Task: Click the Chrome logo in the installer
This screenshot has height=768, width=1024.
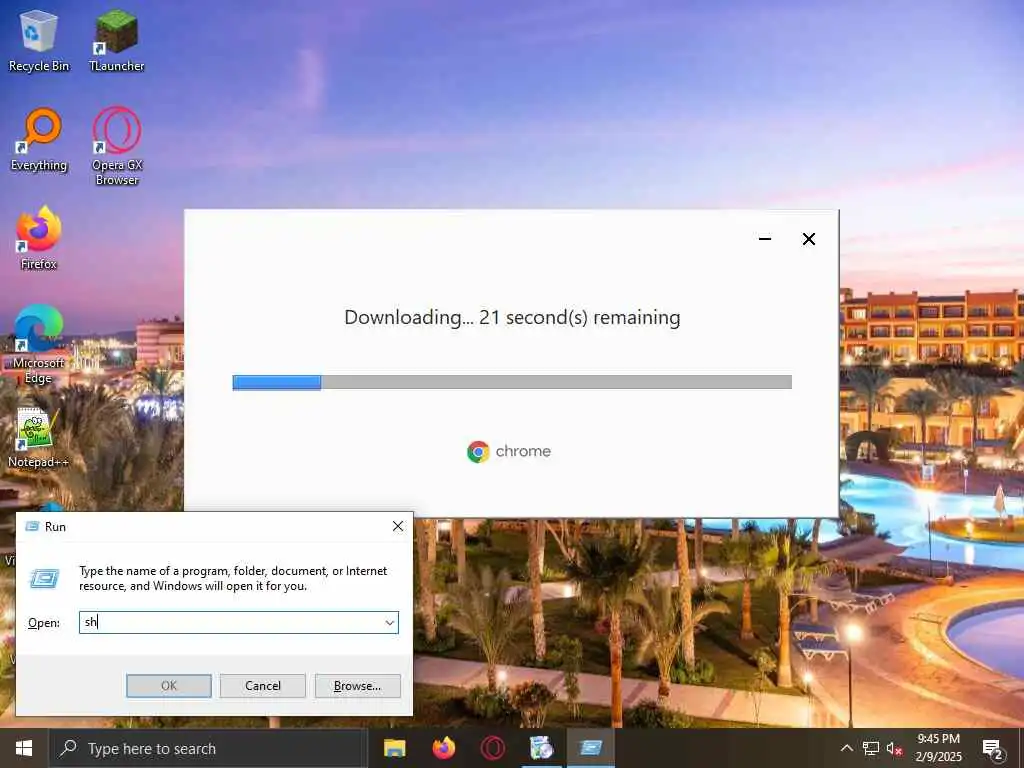Action: 478,451
